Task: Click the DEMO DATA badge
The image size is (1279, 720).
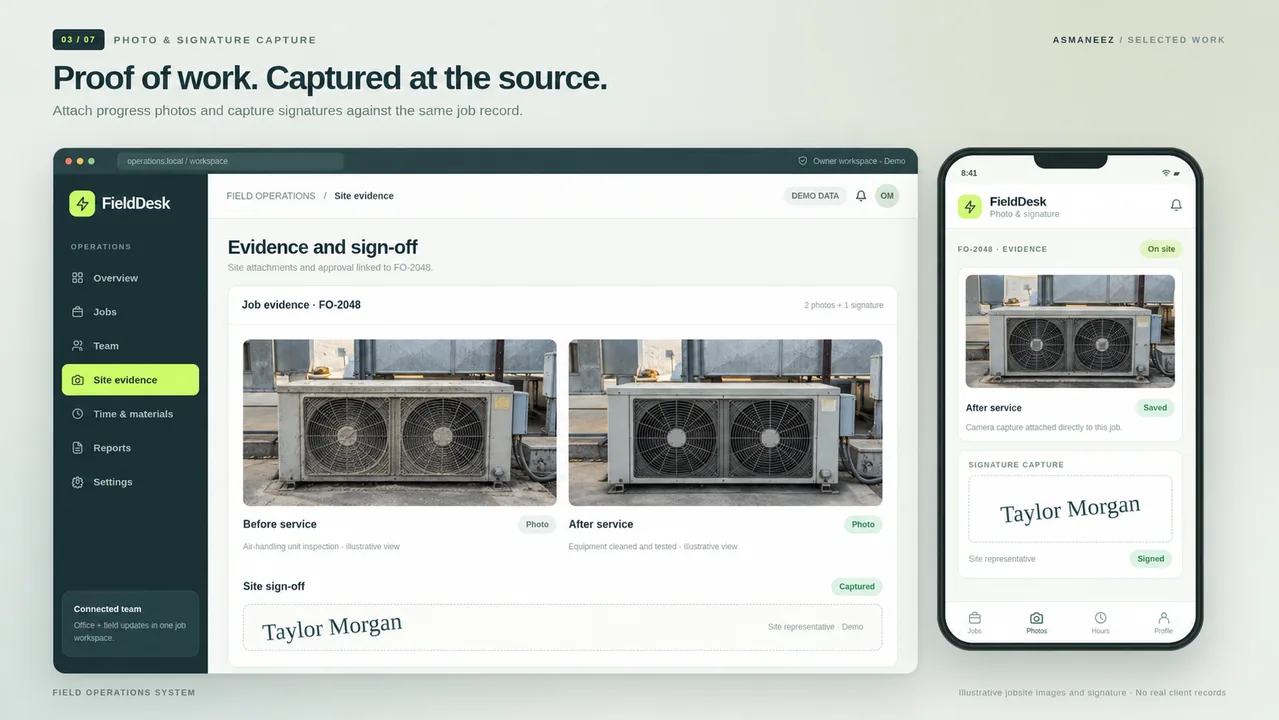Action: (x=815, y=196)
